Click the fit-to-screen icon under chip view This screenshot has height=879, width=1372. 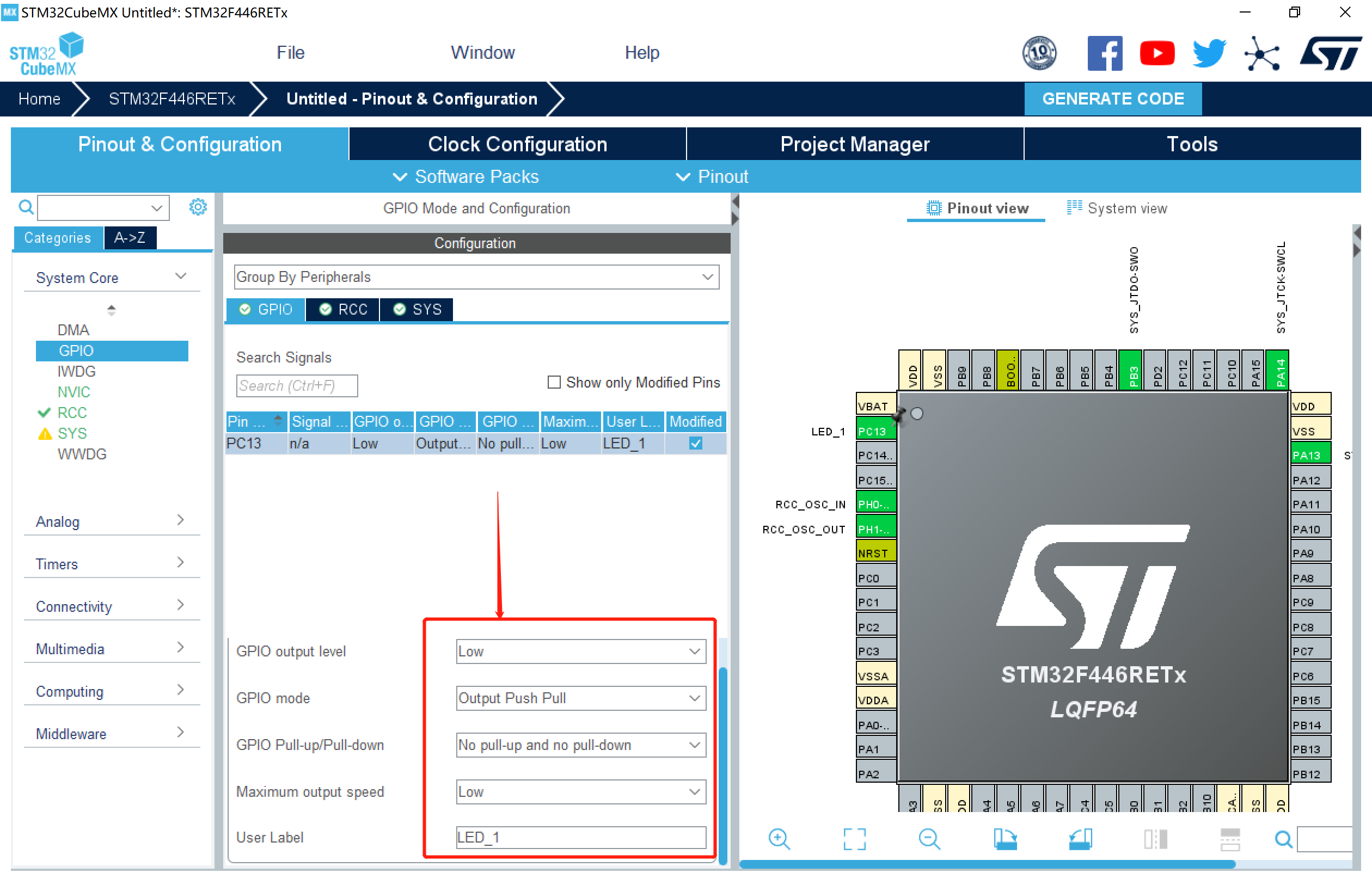[x=854, y=839]
